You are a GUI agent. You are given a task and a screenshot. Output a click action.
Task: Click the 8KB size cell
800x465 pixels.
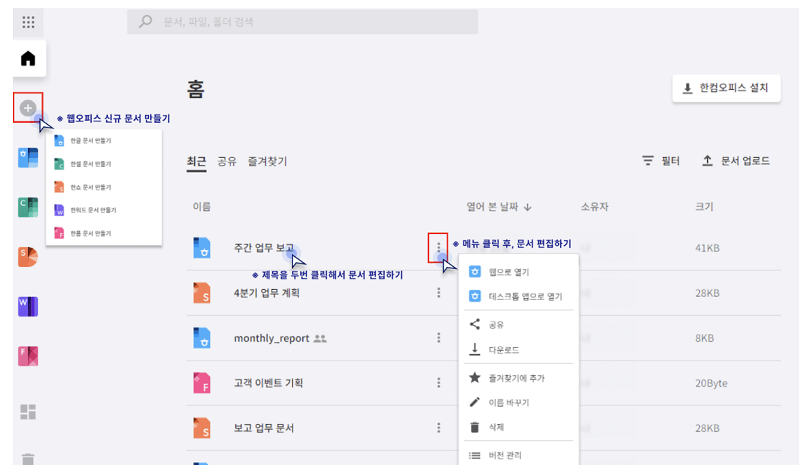pos(704,338)
